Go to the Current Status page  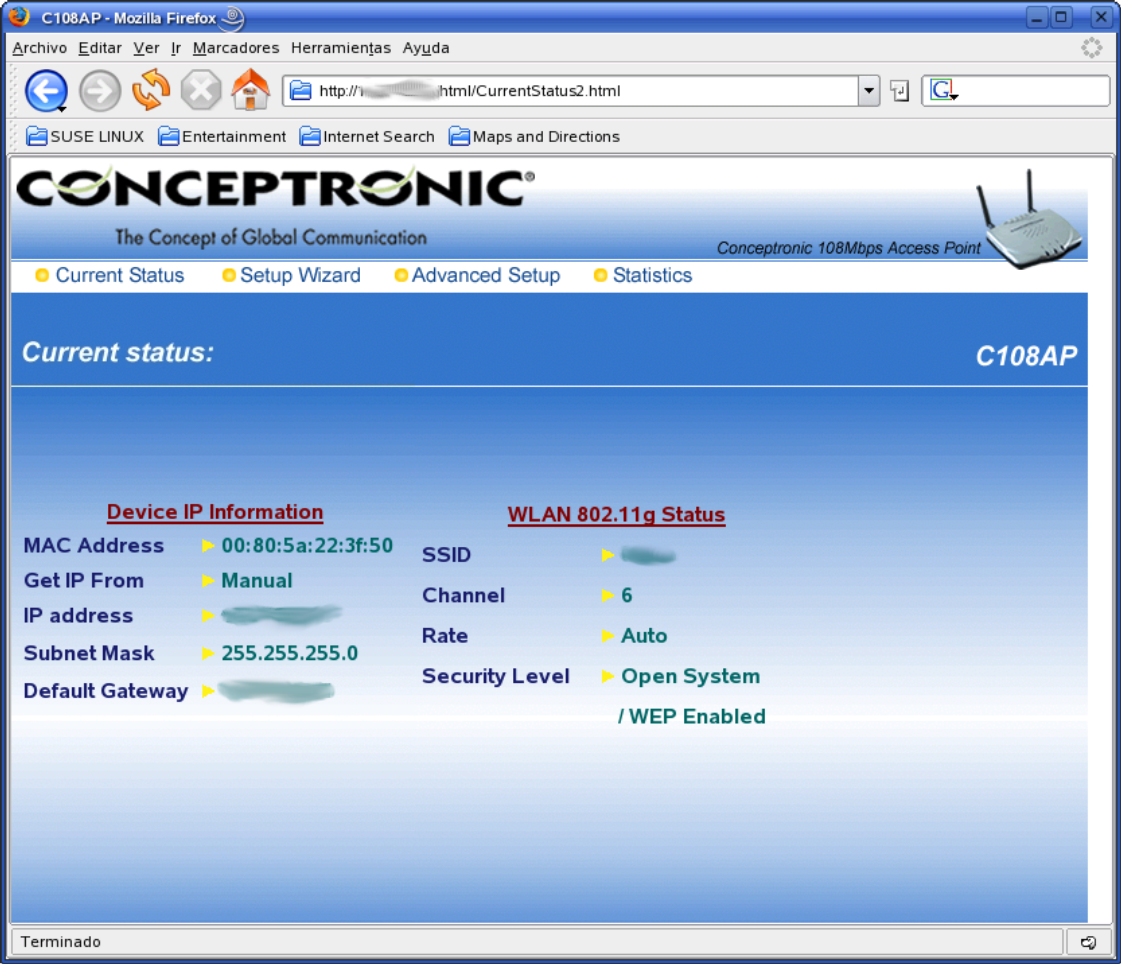[x=119, y=275]
